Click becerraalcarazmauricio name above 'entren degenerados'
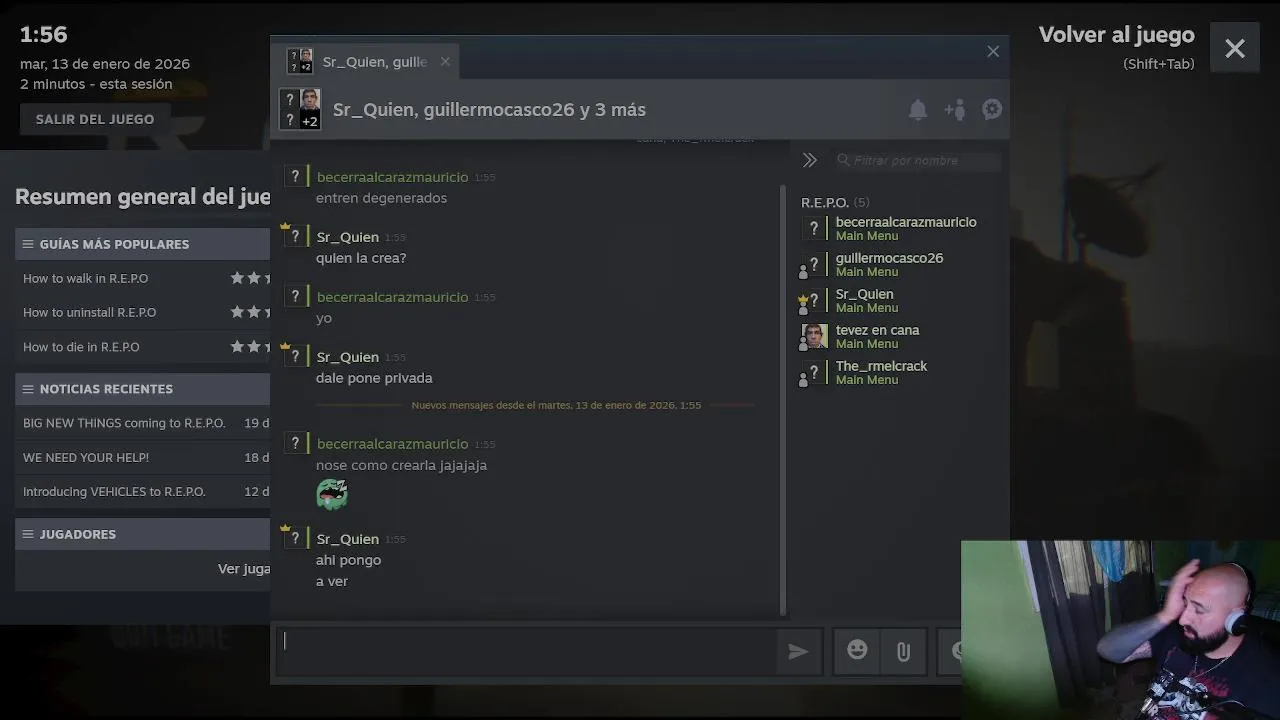1280x720 pixels. point(392,177)
